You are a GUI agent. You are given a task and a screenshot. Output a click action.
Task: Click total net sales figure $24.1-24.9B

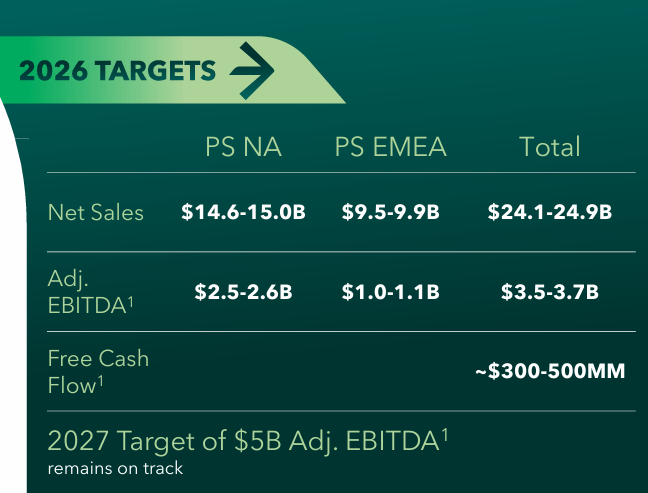pyautogui.click(x=550, y=212)
